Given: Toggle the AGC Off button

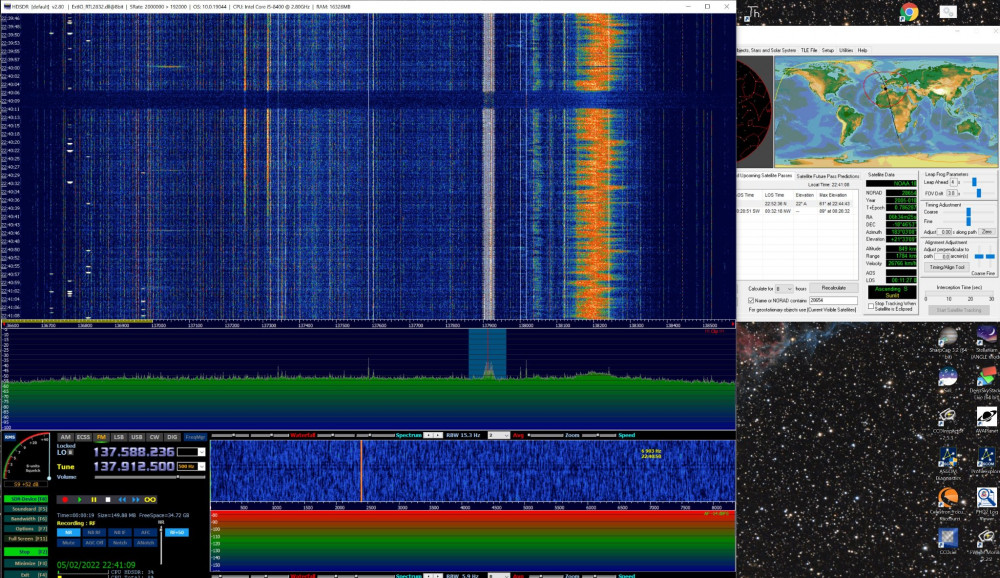Looking at the screenshot, I should tap(94, 543).
